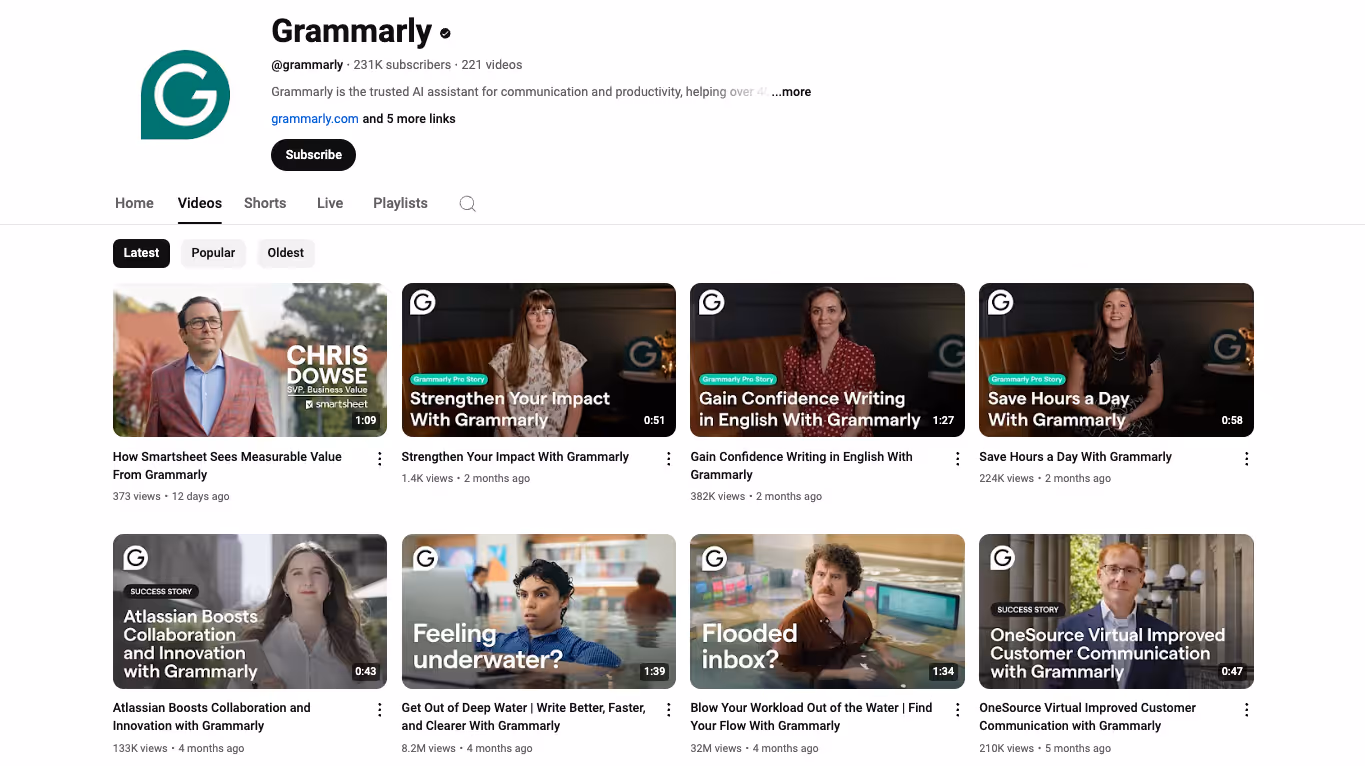Play the Flooded inbox? thumbnail

(827, 611)
